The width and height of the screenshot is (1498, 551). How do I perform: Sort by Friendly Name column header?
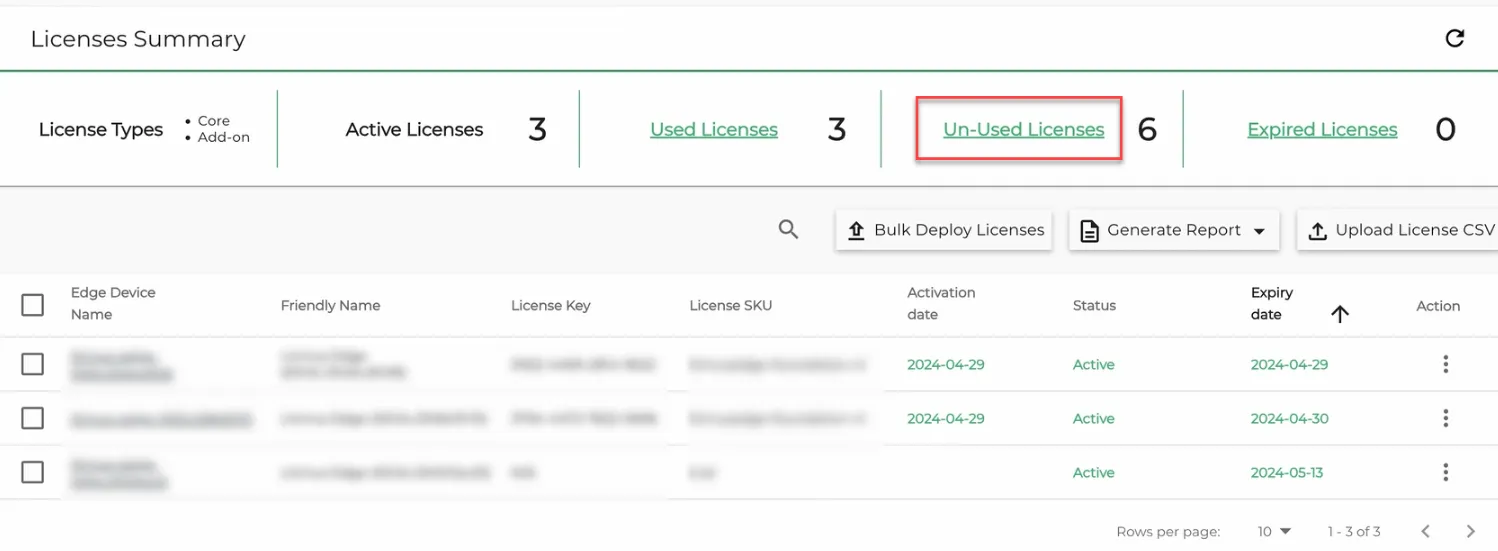[x=330, y=305]
